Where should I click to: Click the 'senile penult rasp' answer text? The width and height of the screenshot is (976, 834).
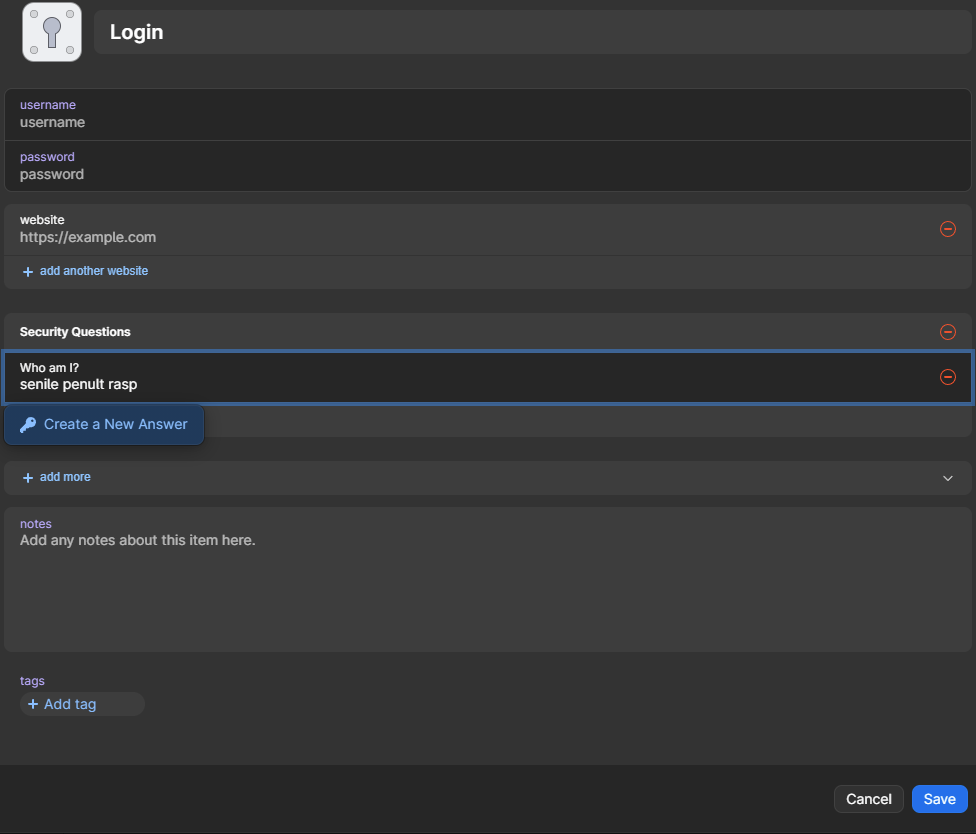pos(79,385)
